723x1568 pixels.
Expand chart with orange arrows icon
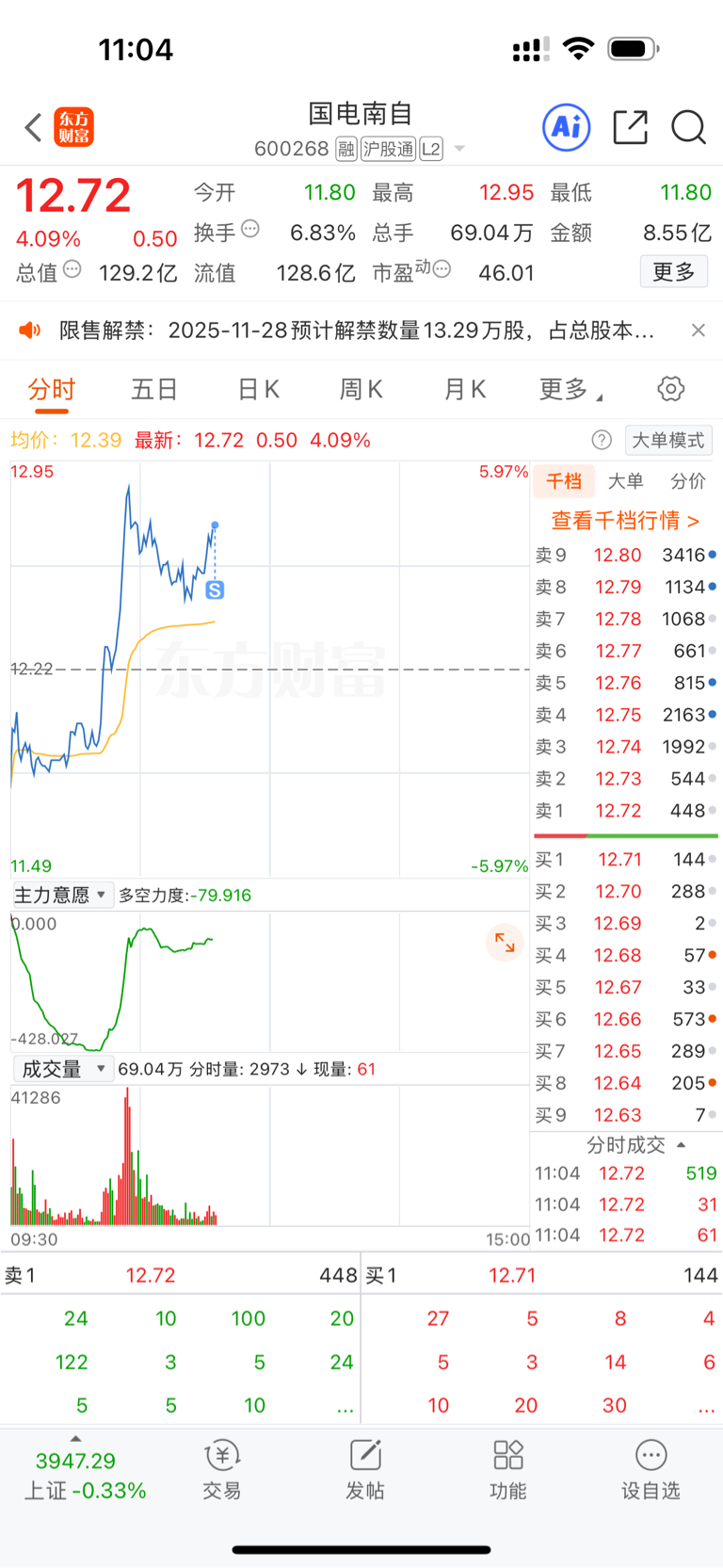click(505, 942)
